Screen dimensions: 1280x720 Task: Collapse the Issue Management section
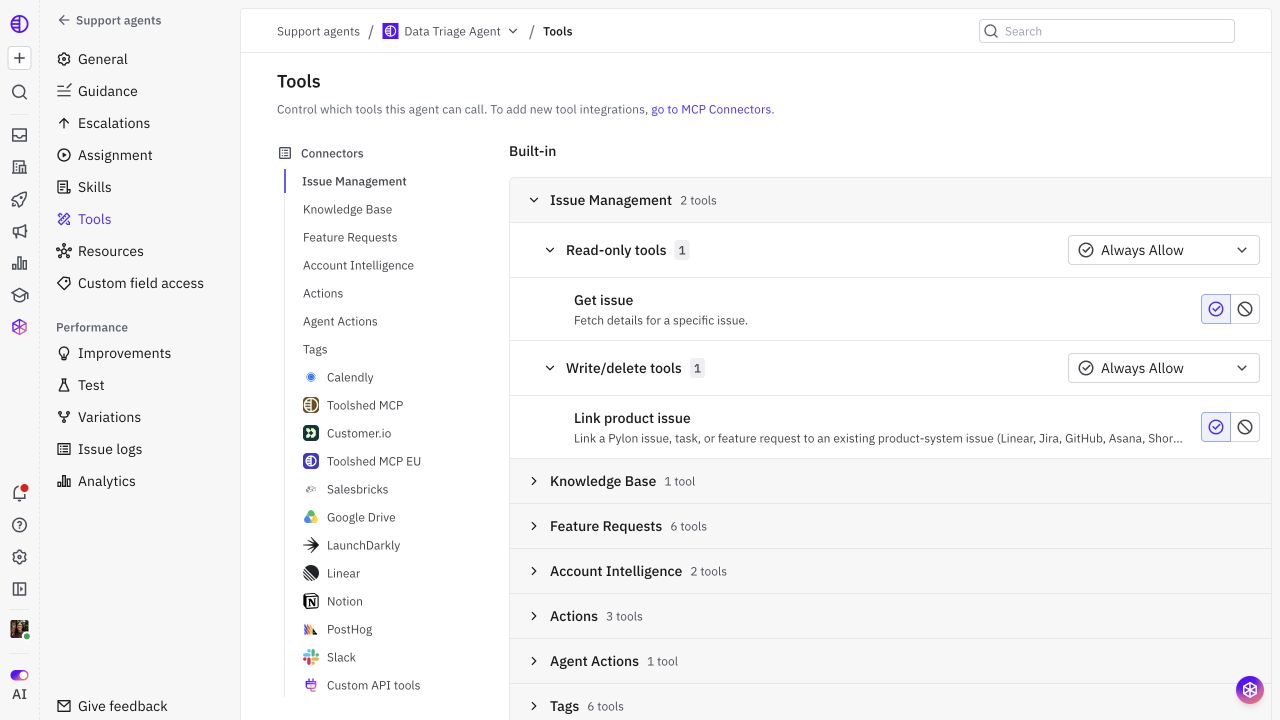click(534, 200)
